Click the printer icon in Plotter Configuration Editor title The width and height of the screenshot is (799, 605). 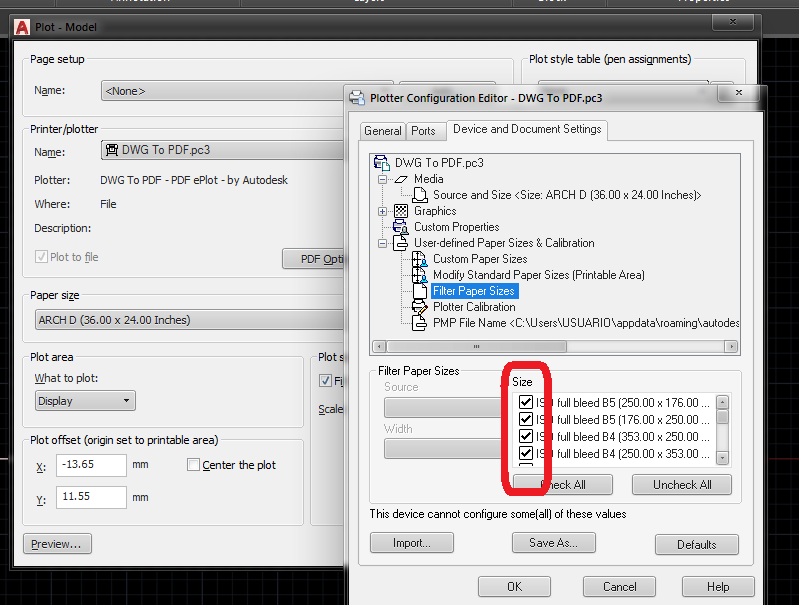pos(357,98)
